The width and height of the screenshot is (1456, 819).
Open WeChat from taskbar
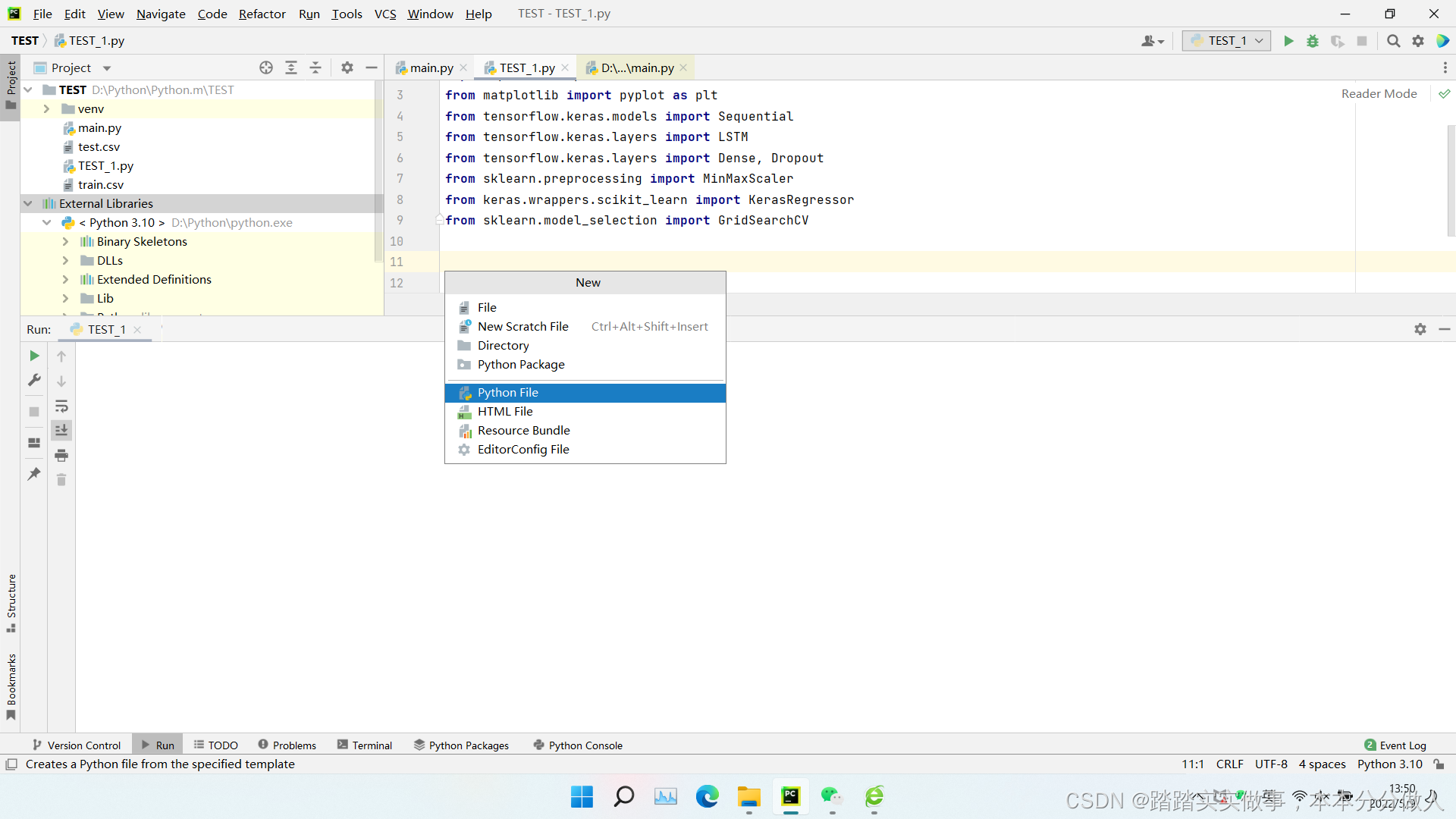pyautogui.click(x=832, y=796)
